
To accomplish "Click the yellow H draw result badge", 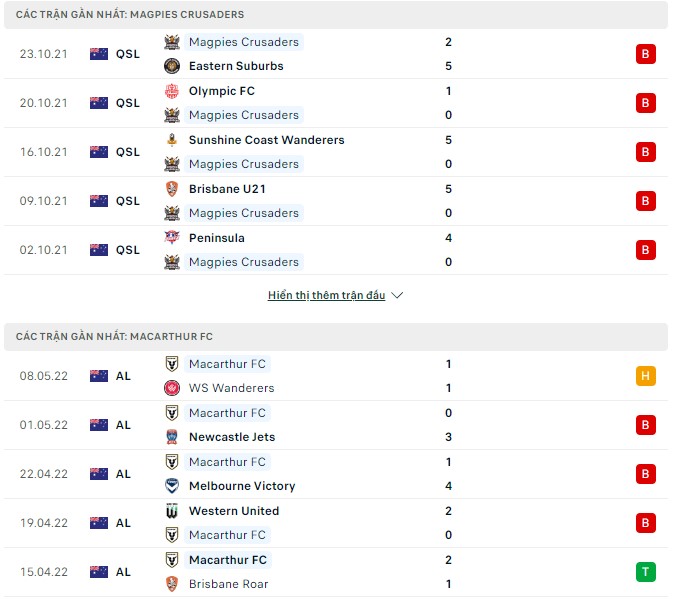I will coord(645,376).
